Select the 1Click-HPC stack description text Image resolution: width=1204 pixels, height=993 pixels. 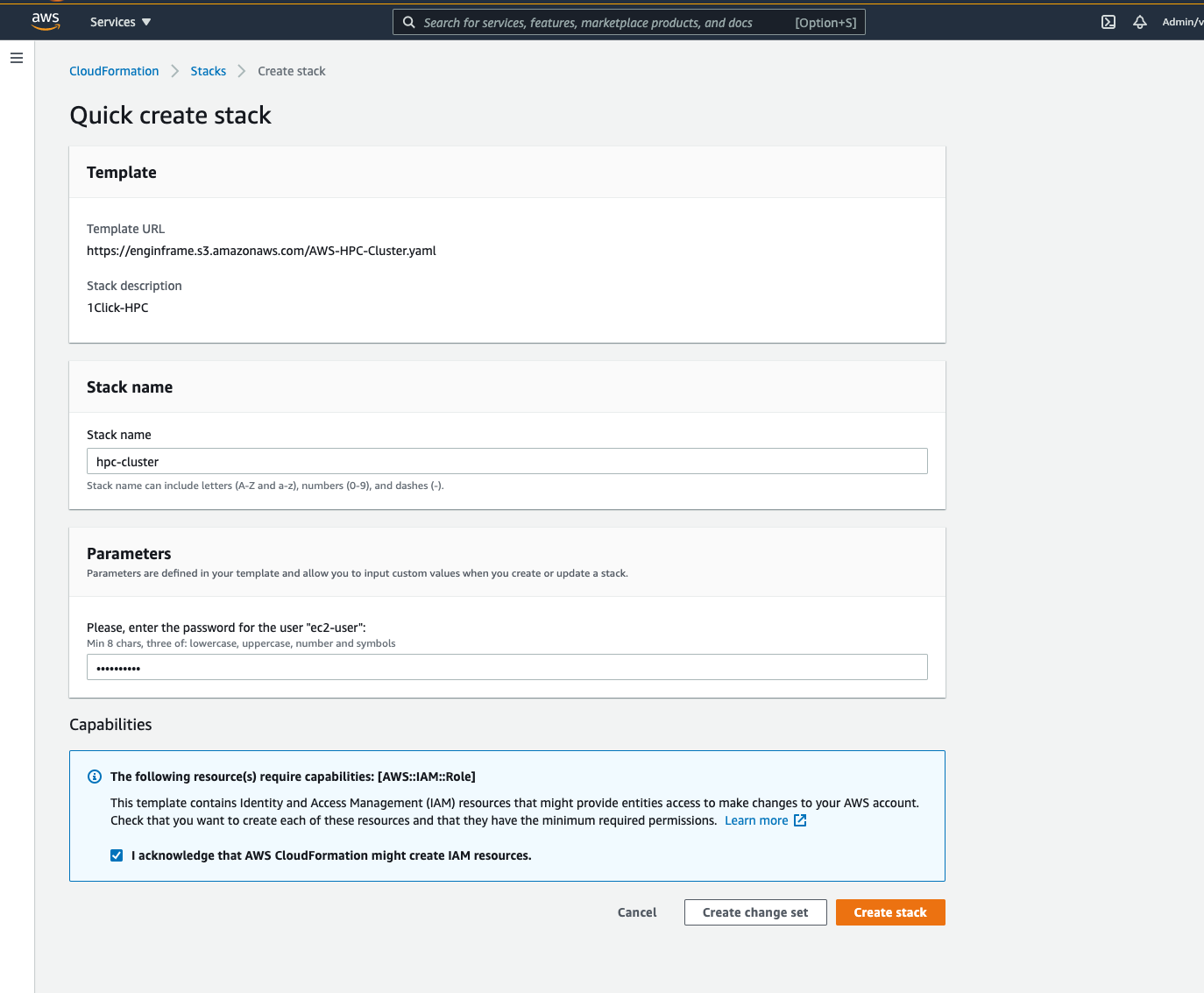117,308
